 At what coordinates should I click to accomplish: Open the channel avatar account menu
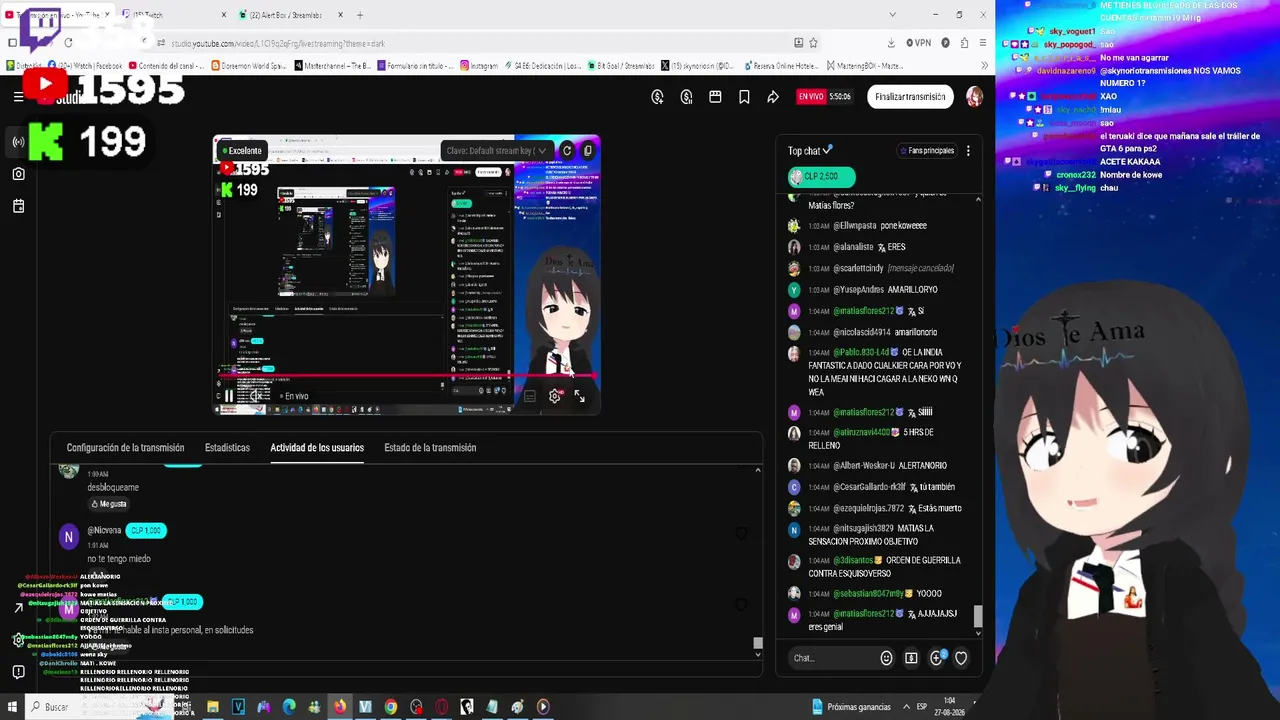(974, 97)
